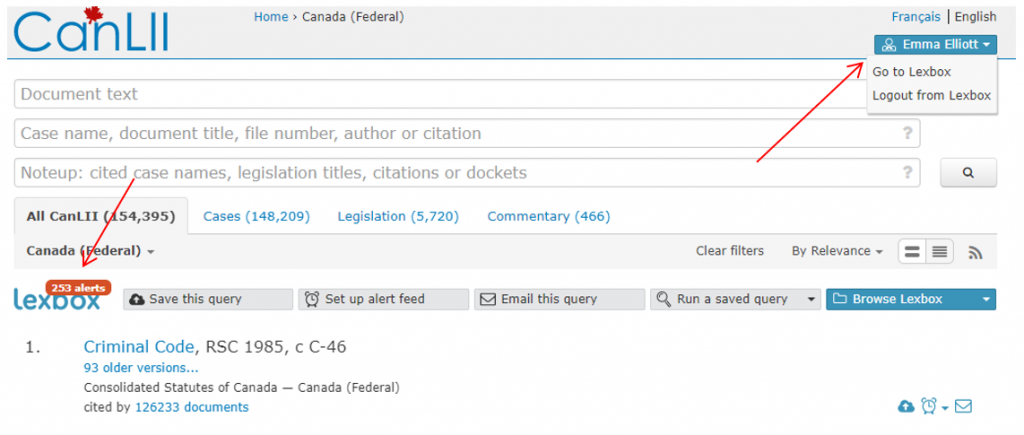This screenshot has height=435, width=1024.
Task: Email the Criminal Code result with envelope icon
Action: [963, 406]
